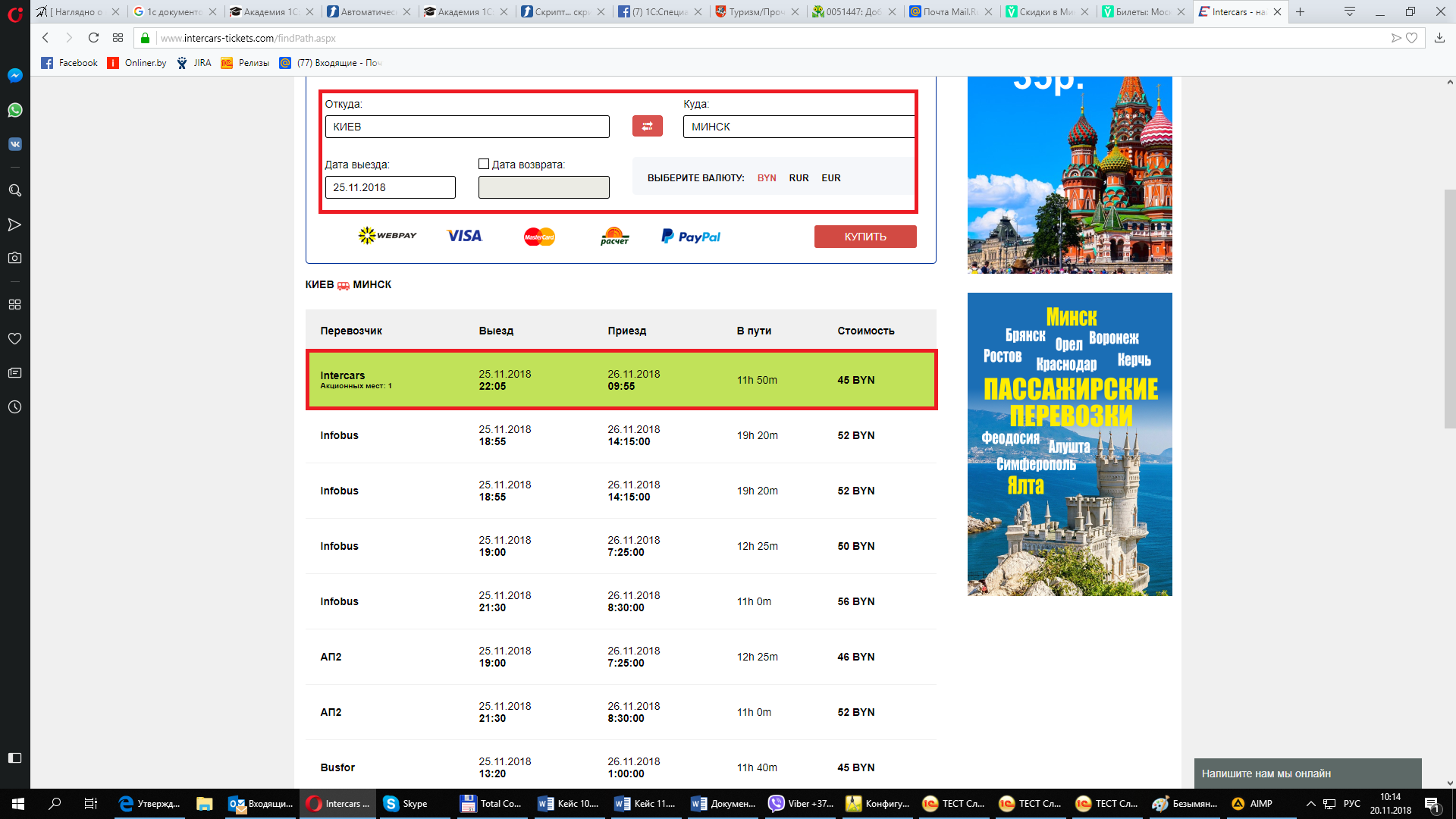Open the tab list menu in the tab bar
The height and width of the screenshot is (819, 1456).
(1350, 11)
